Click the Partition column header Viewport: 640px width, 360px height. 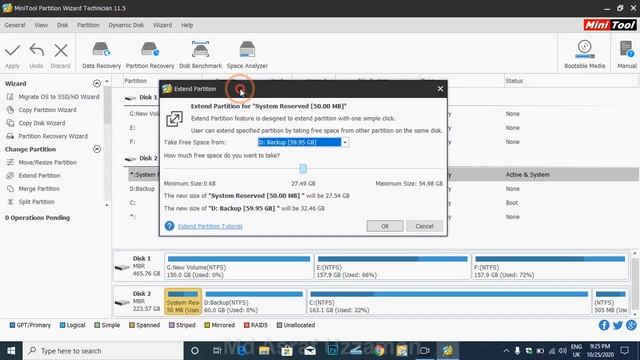136,81
